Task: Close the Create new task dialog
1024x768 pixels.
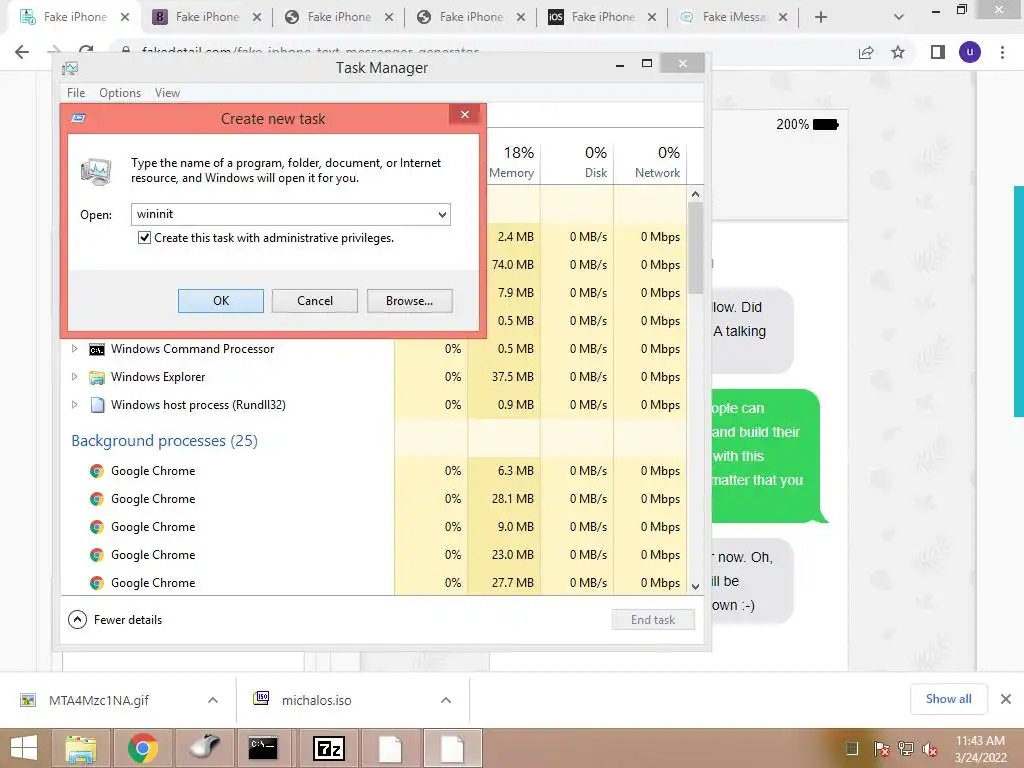Action: (x=465, y=114)
